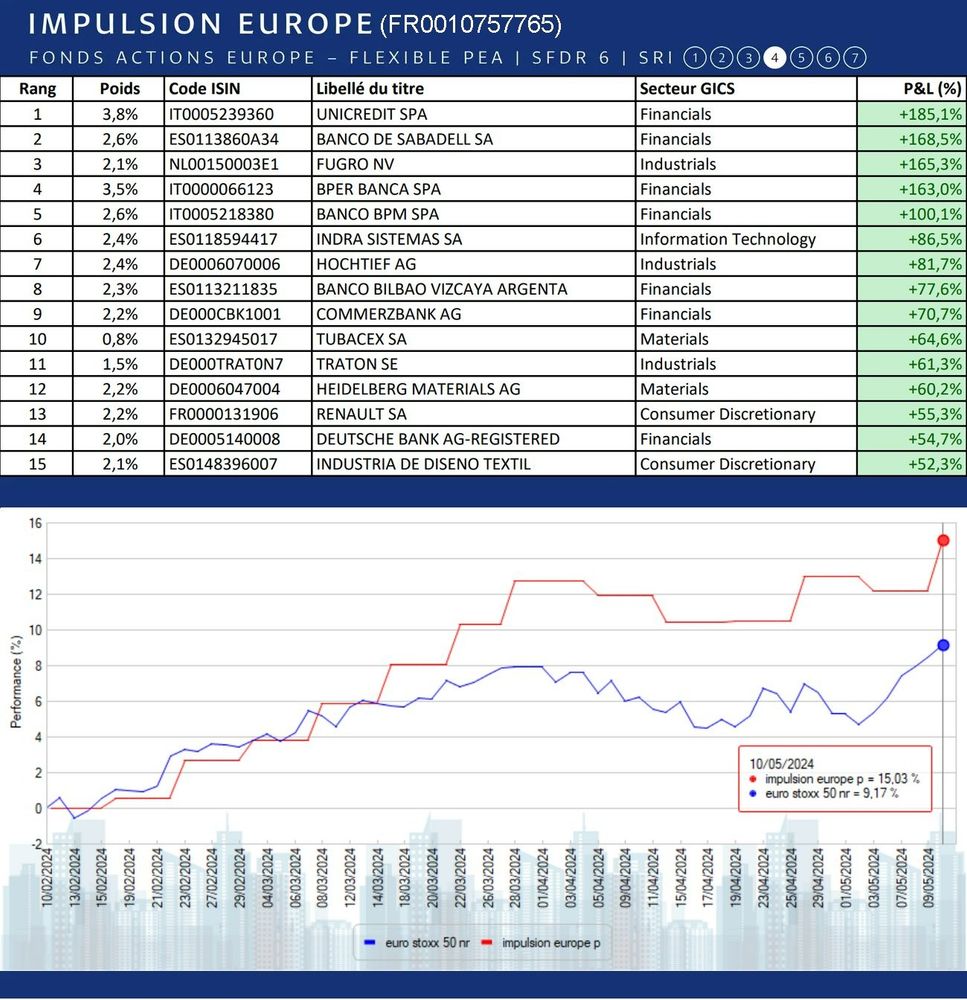The height and width of the screenshot is (1000, 967).
Task: Click the red dot in the 10/05/2024 tooltip
Action: 753,779
